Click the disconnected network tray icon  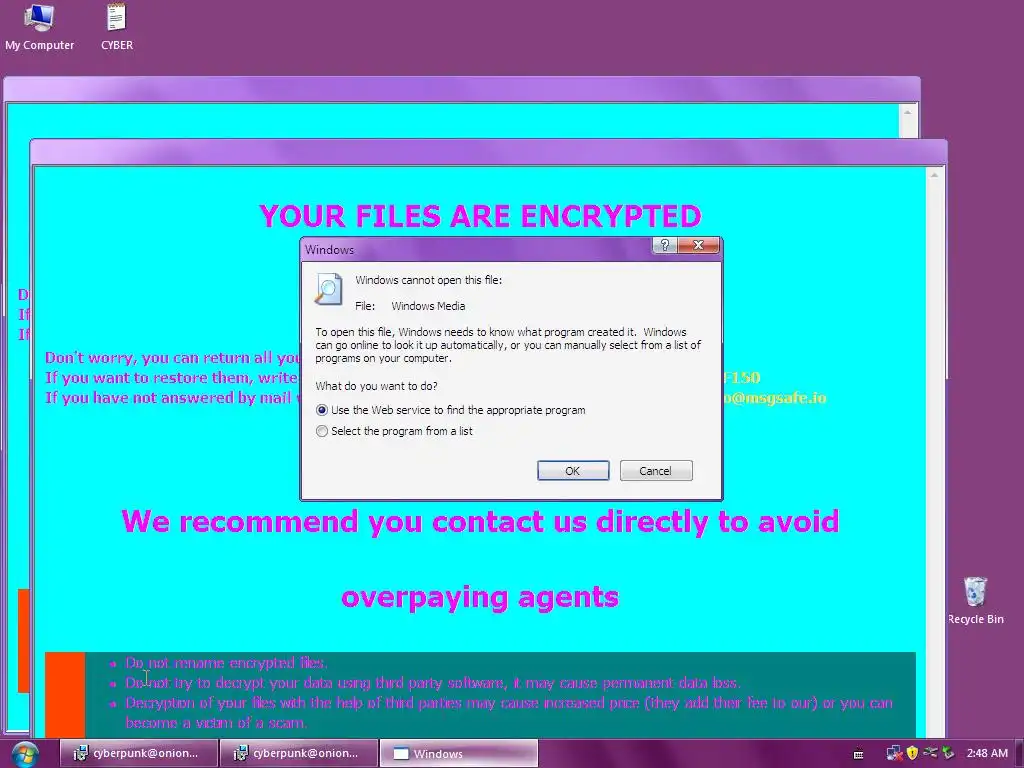[x=894, y=754]
